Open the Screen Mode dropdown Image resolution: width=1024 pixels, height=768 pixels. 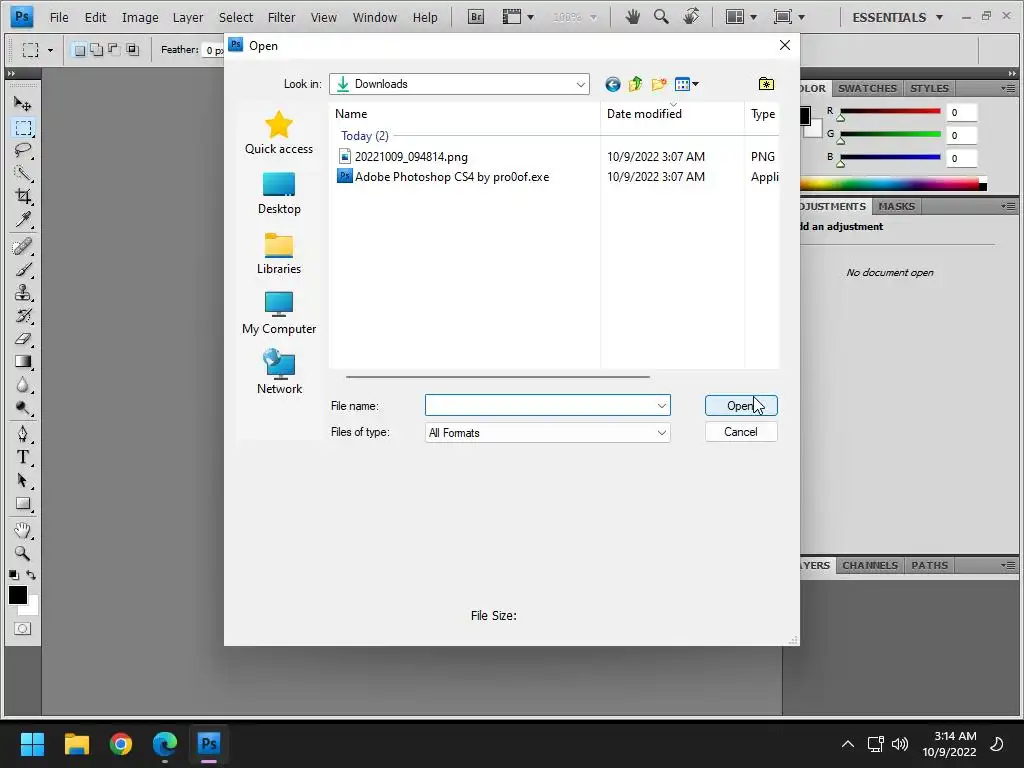789,17
